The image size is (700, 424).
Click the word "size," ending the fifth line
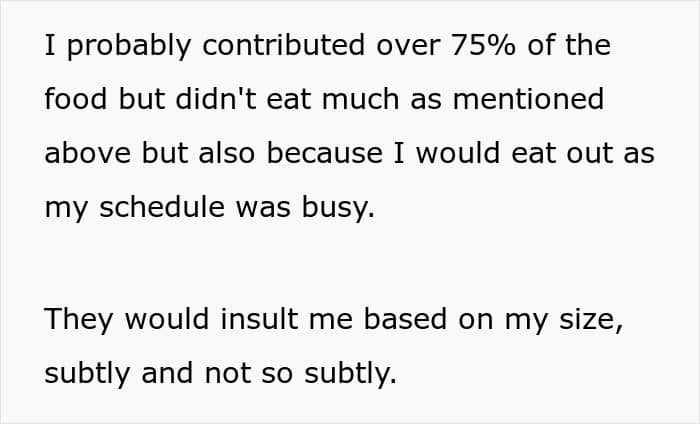(591, 320)
